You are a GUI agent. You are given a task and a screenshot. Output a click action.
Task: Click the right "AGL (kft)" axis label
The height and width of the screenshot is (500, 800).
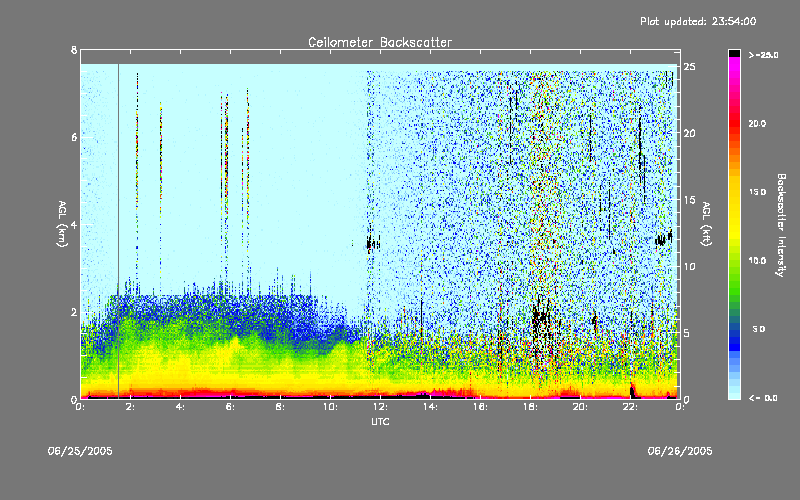pyautogui.click(x=706, y=224)
